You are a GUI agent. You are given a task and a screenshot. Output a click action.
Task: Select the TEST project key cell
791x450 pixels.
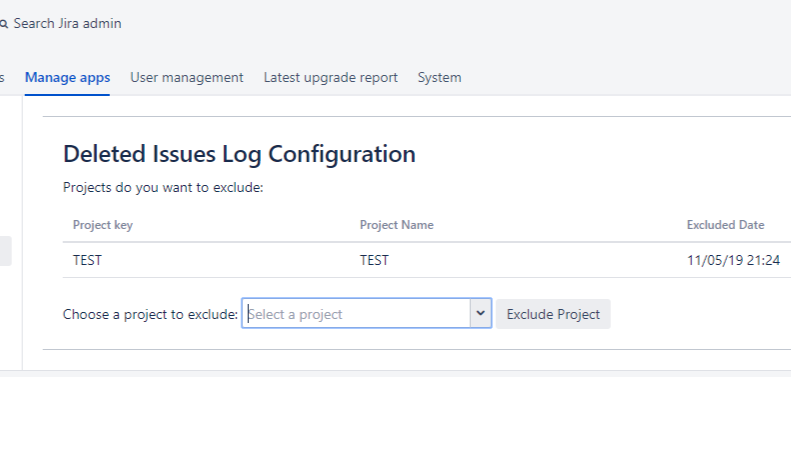88,261
